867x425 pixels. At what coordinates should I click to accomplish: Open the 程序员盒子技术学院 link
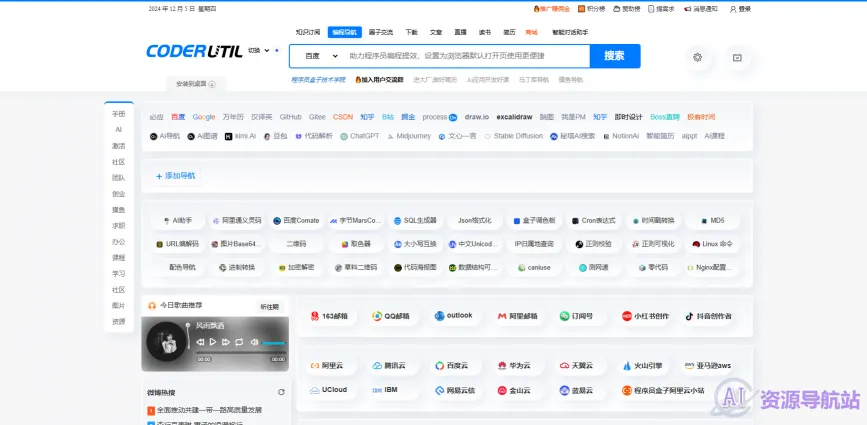pos(318,80)
